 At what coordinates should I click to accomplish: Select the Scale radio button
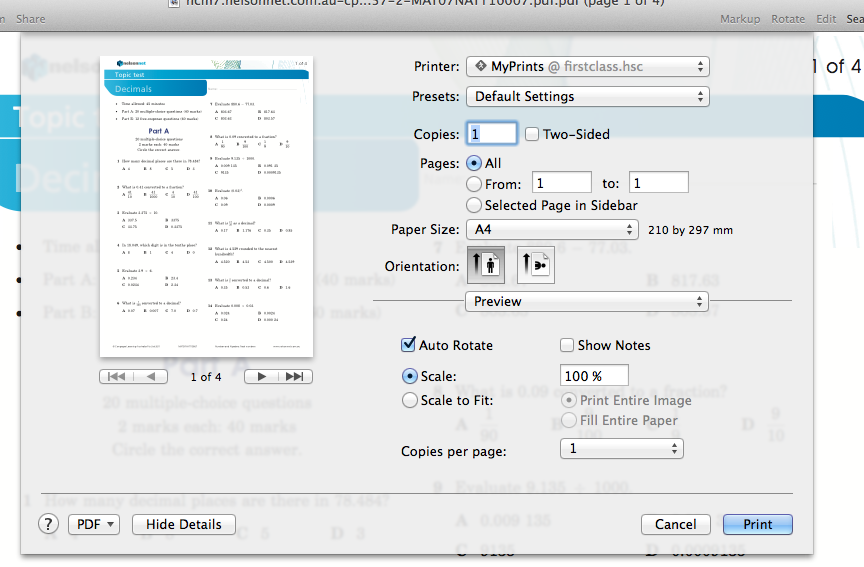[409, 376]
